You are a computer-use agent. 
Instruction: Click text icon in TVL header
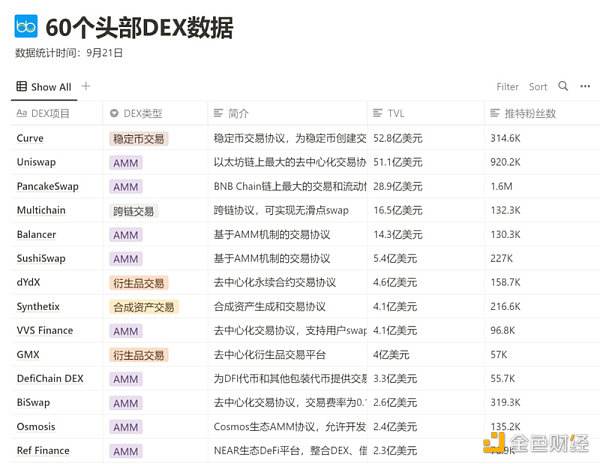378,113
